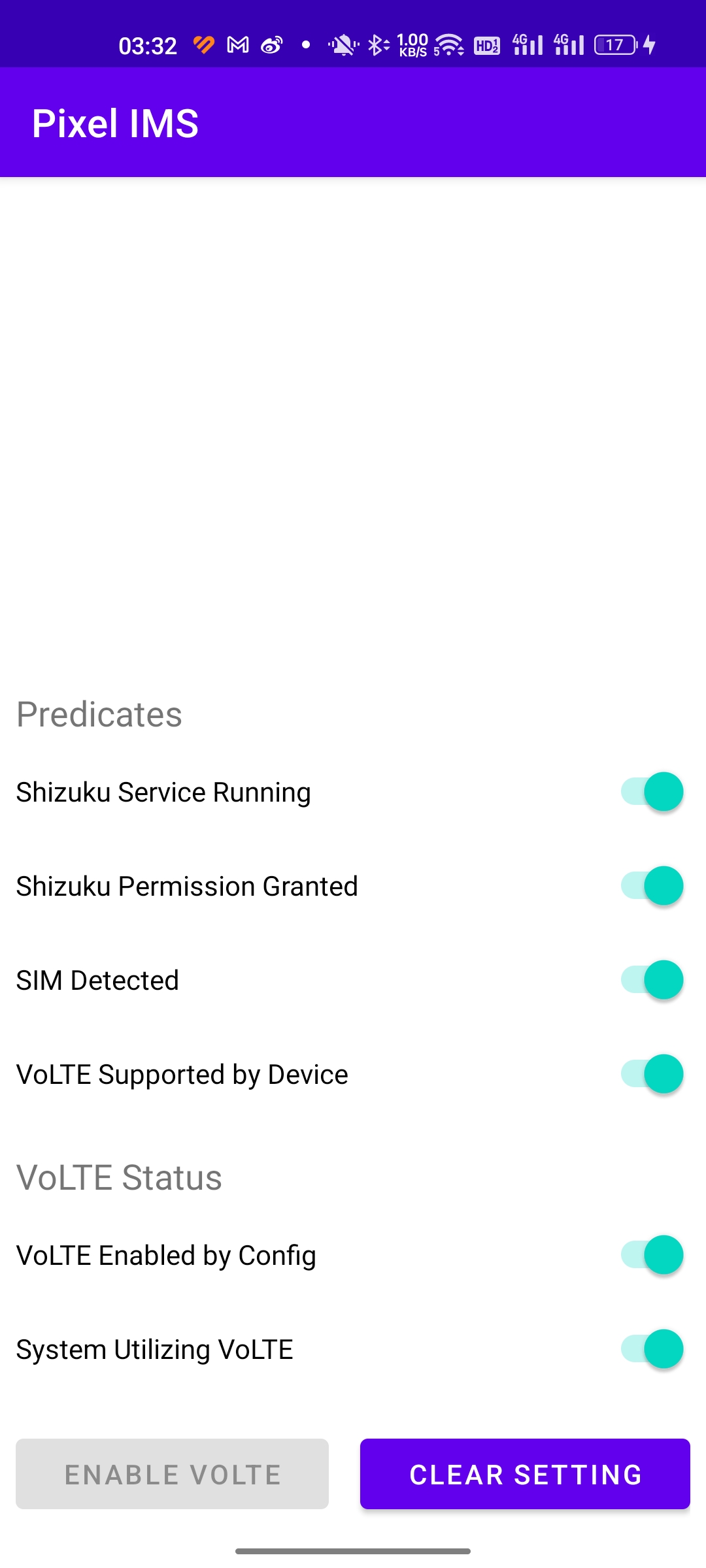Toggle VoLTE Supported by Device switch
Image resolution: width=706 pixels, height=1568 pixels.
tap(652, 1074)
